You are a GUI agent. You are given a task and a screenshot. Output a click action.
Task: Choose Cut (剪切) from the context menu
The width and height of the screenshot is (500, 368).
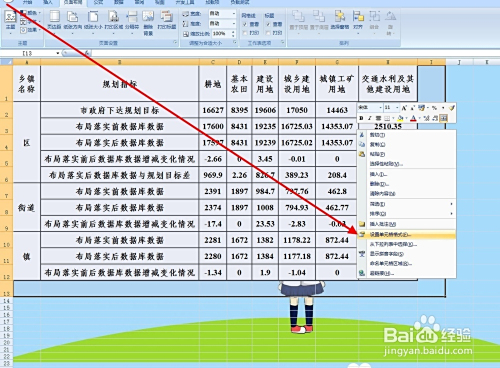click(407, 135)
